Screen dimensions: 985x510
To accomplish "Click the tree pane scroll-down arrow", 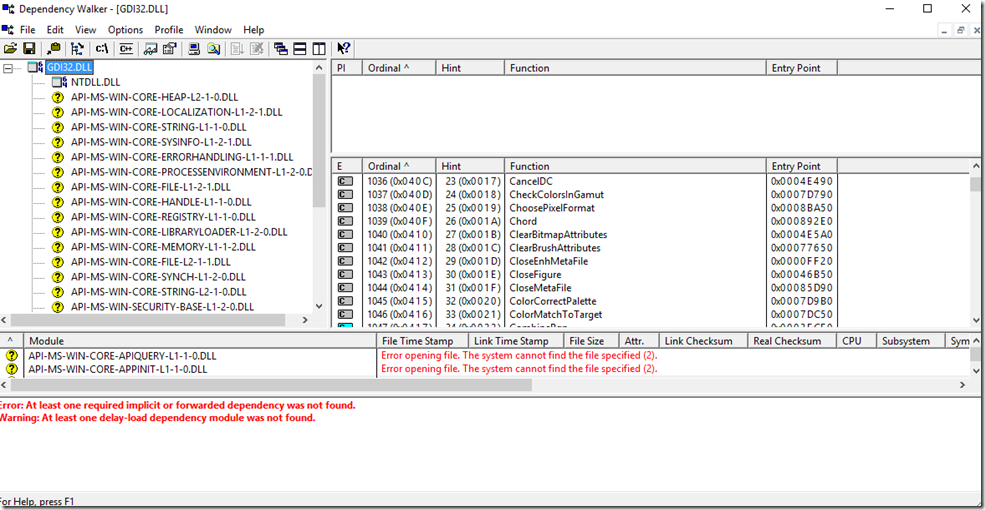I will tap(318, 306).
